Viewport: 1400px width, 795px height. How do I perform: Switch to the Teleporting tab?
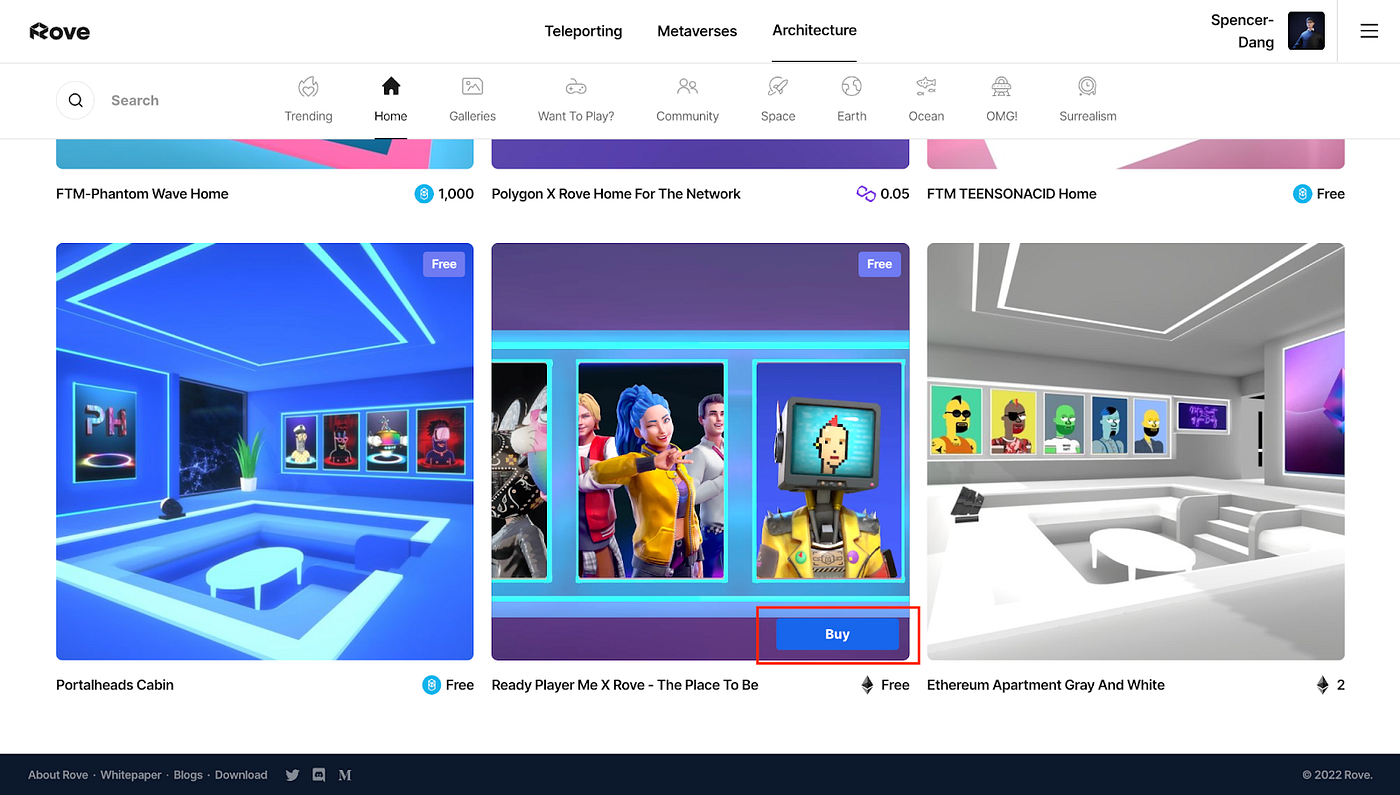pyautogui.click(x=583, y=31)
